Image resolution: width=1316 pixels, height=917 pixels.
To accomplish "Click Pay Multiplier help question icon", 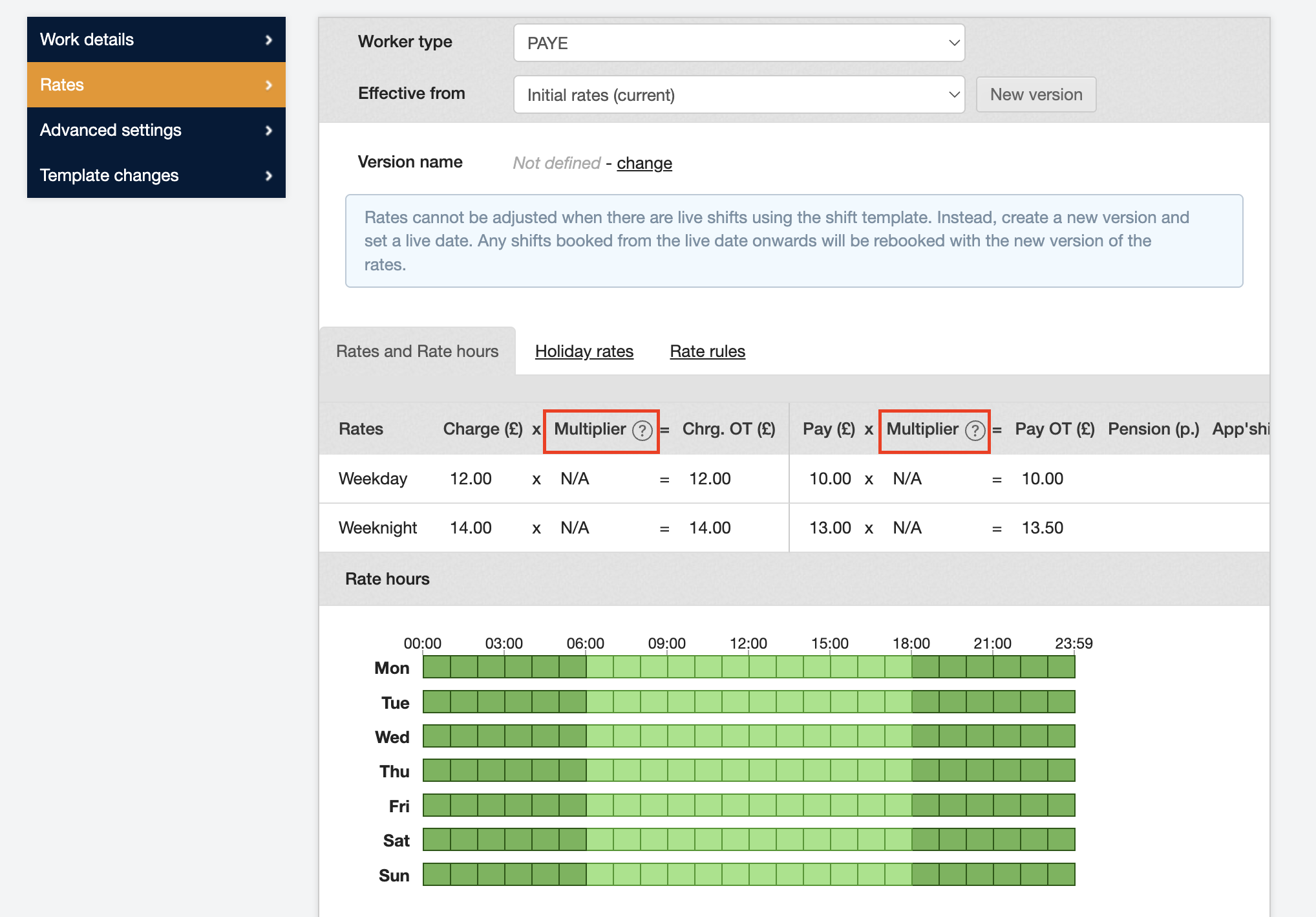I will 975,431.
